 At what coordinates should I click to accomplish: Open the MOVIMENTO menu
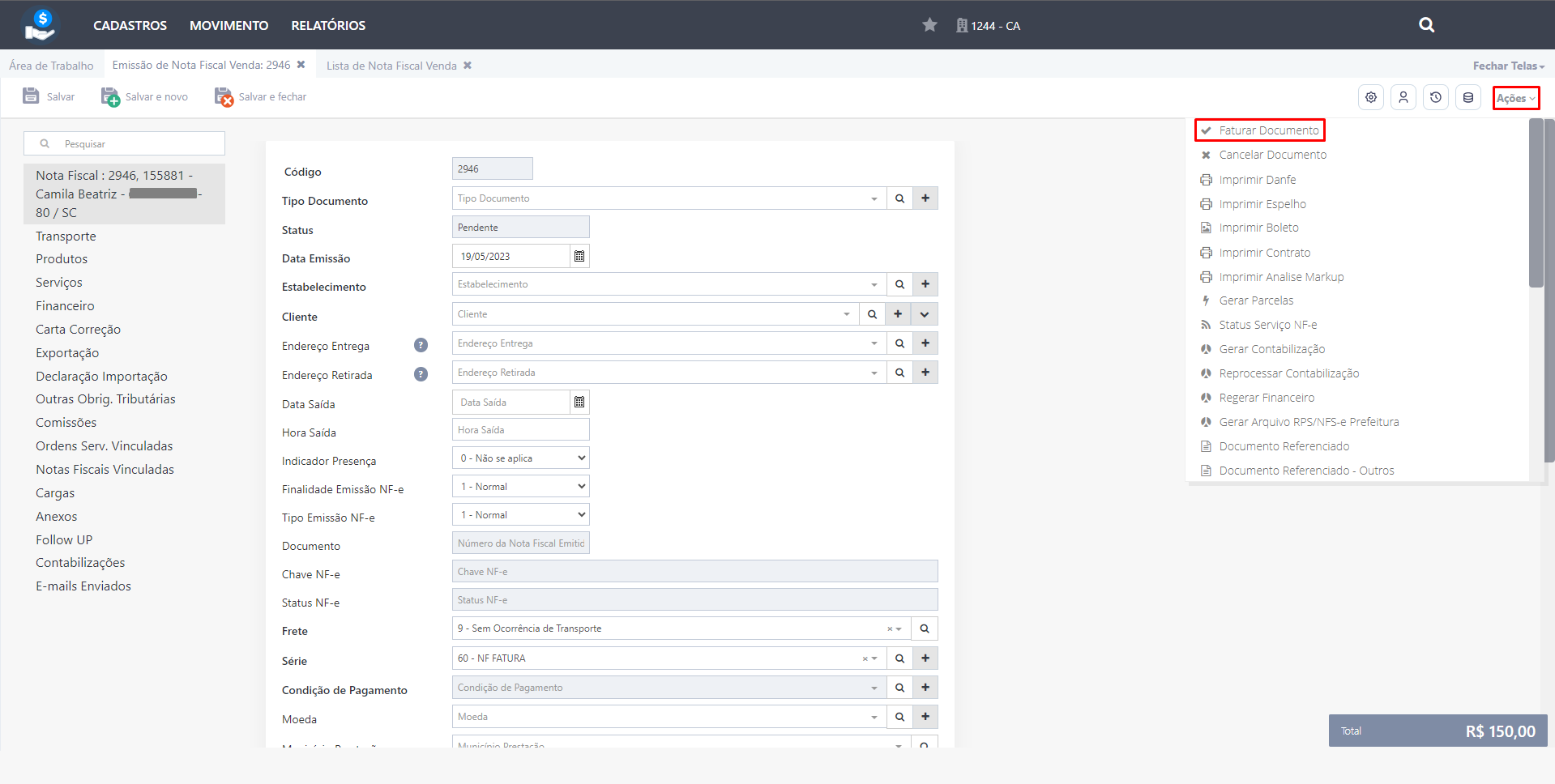click(229, 25)
